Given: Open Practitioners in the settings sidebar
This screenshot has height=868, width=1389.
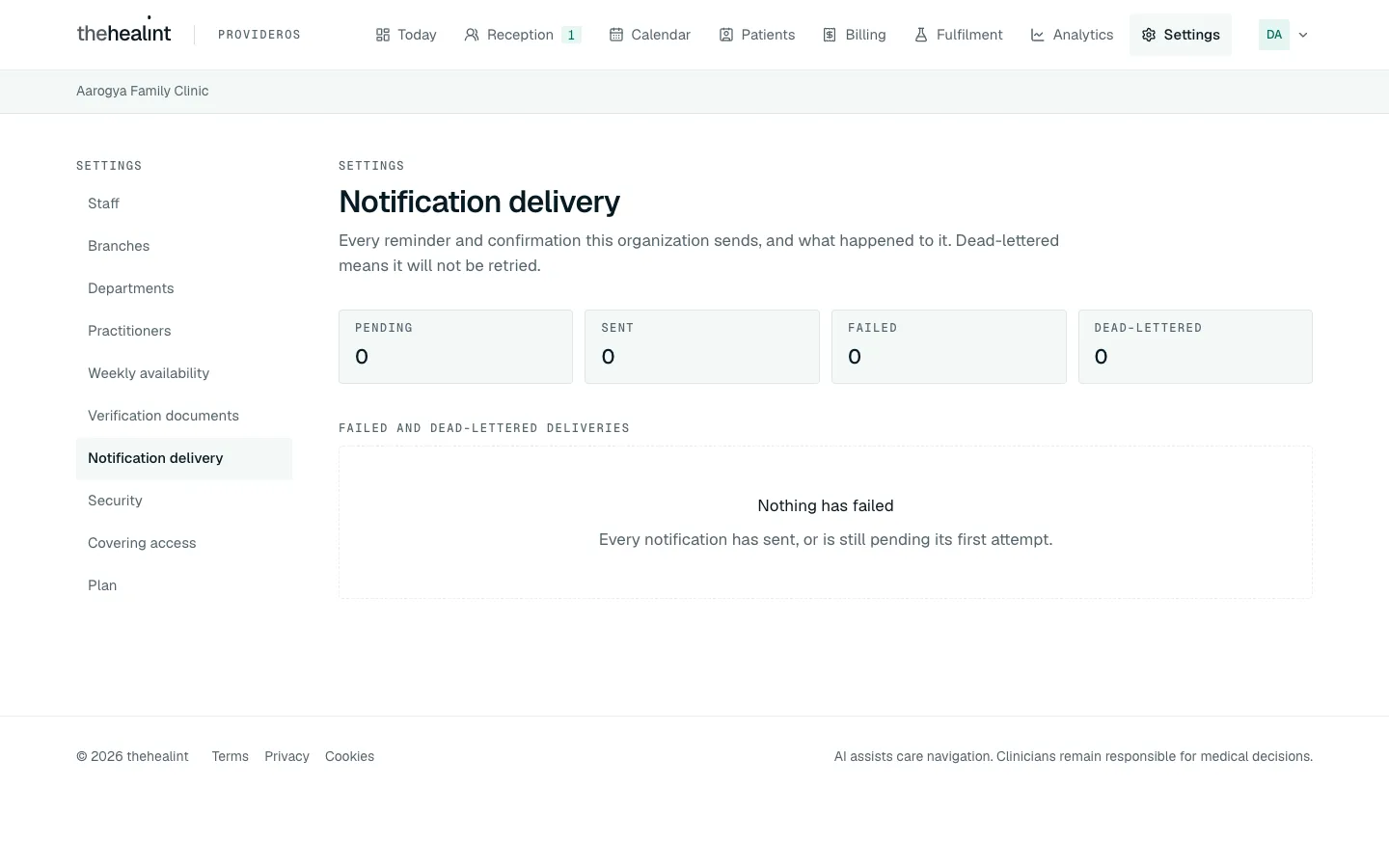Looking at the screenshot, I should [184, 331].
